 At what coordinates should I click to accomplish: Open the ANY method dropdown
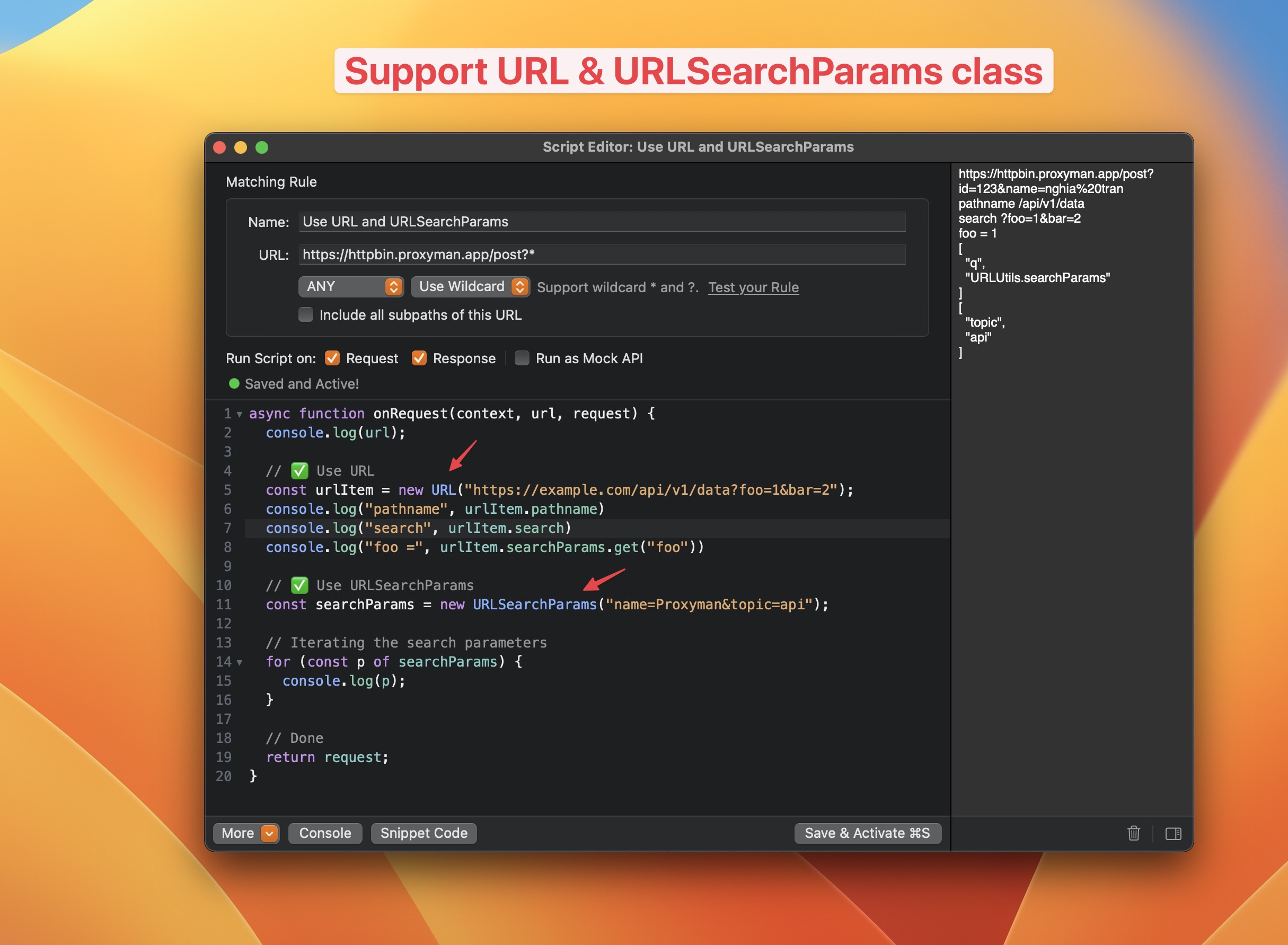point(351,286)
